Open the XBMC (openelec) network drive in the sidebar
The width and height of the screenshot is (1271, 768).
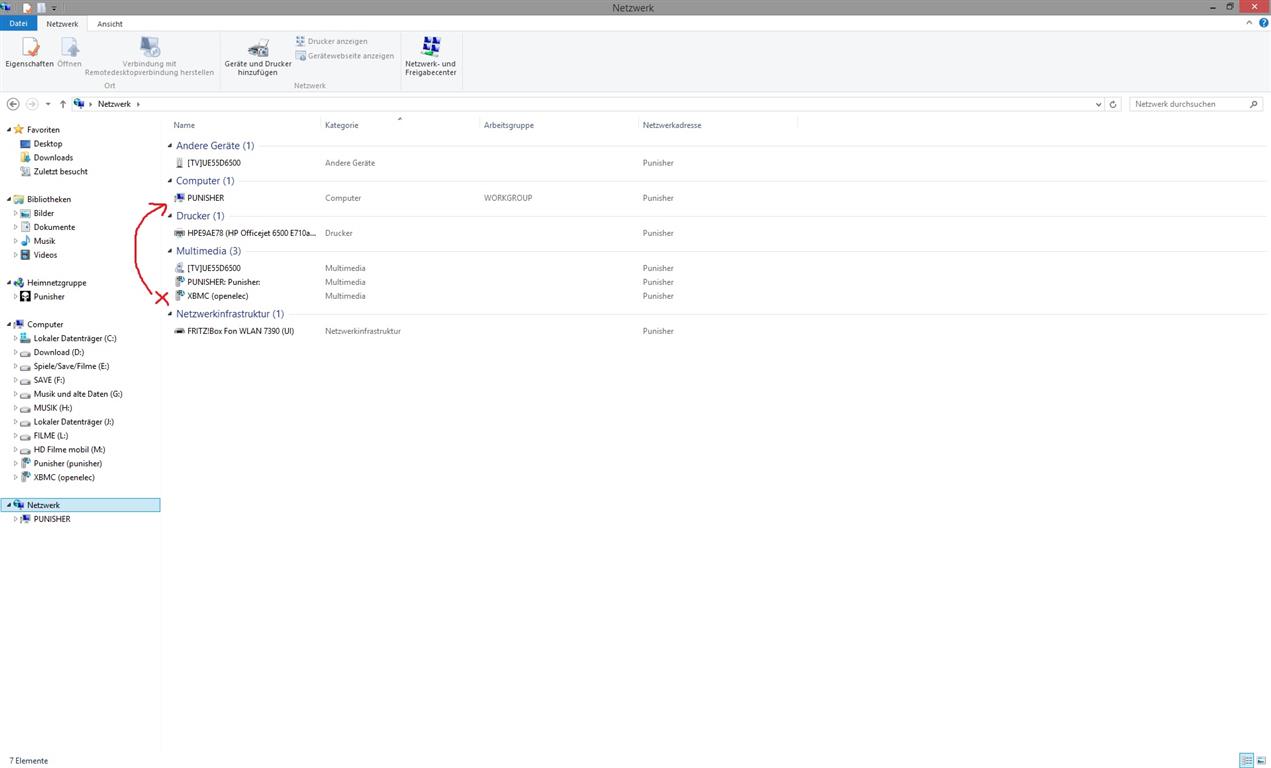coord(63,478)
